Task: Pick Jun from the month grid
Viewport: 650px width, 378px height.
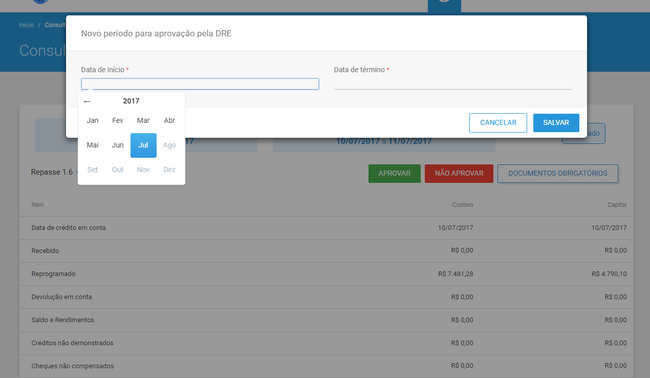Action: click(118, 145)
